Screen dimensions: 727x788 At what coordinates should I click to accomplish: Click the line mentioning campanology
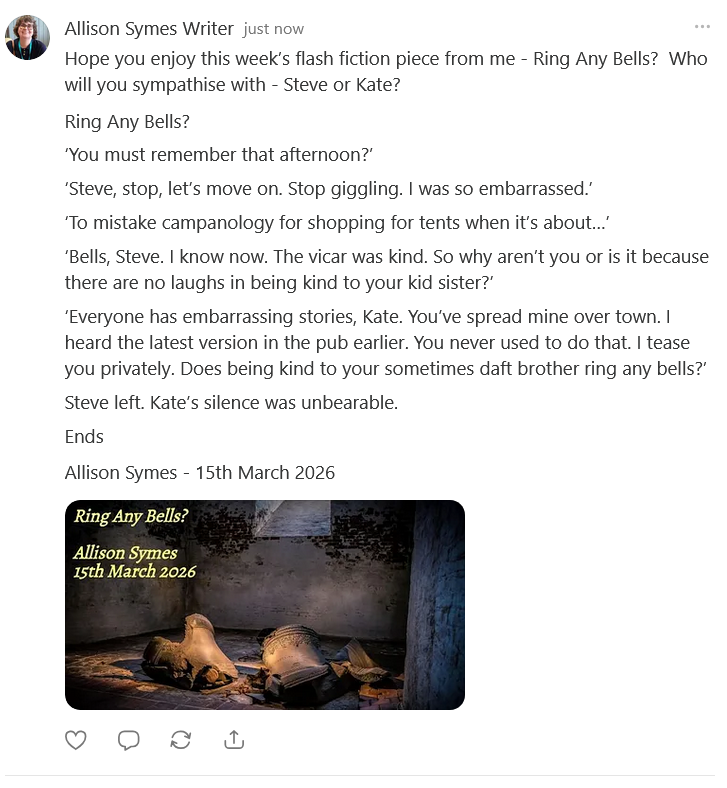click(338, 222)
